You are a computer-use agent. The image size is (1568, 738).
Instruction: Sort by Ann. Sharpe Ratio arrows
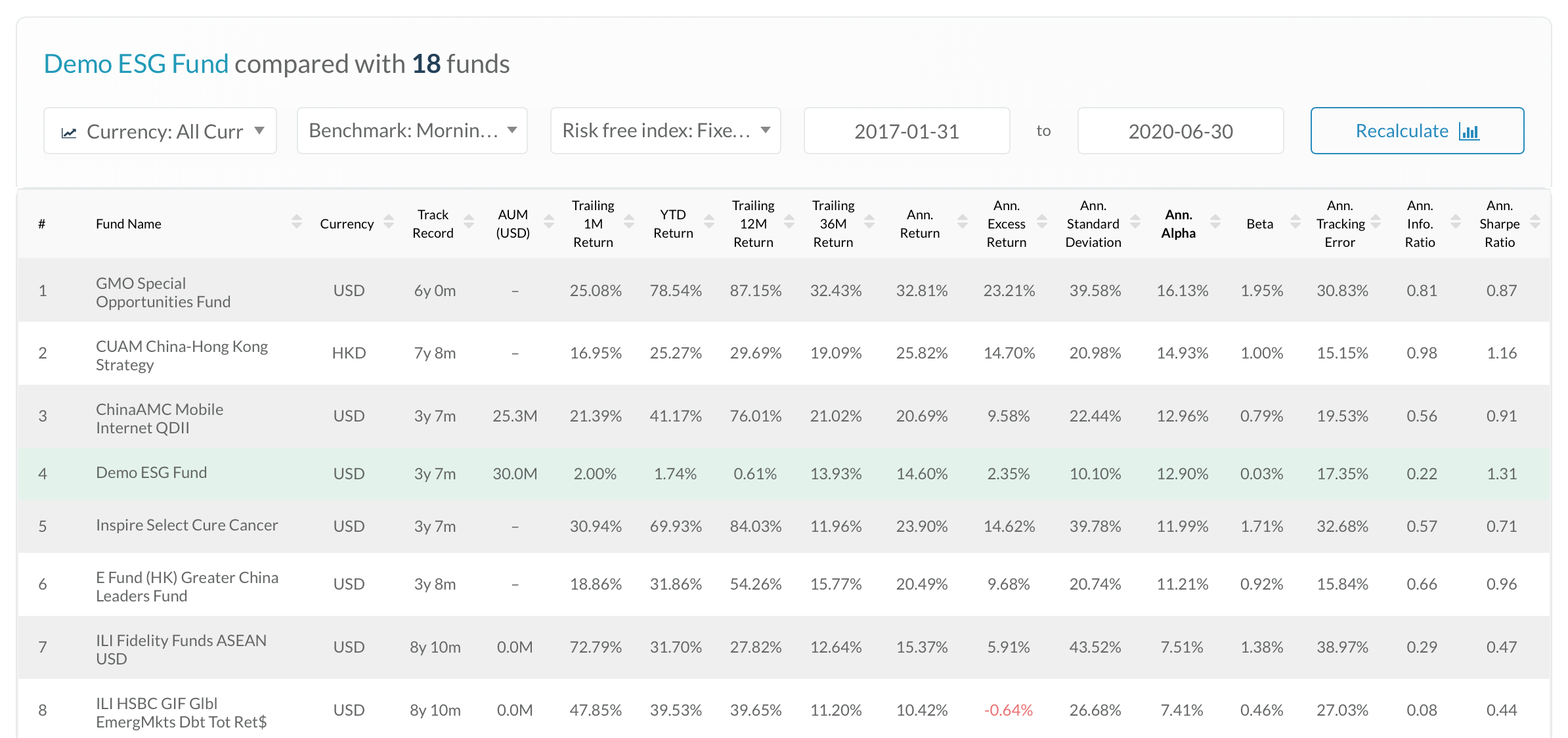[1535, 222]
